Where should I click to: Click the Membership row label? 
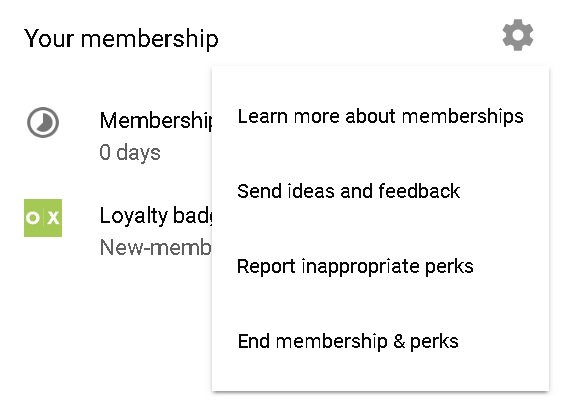pyautogui.click(x=156, y=121)
